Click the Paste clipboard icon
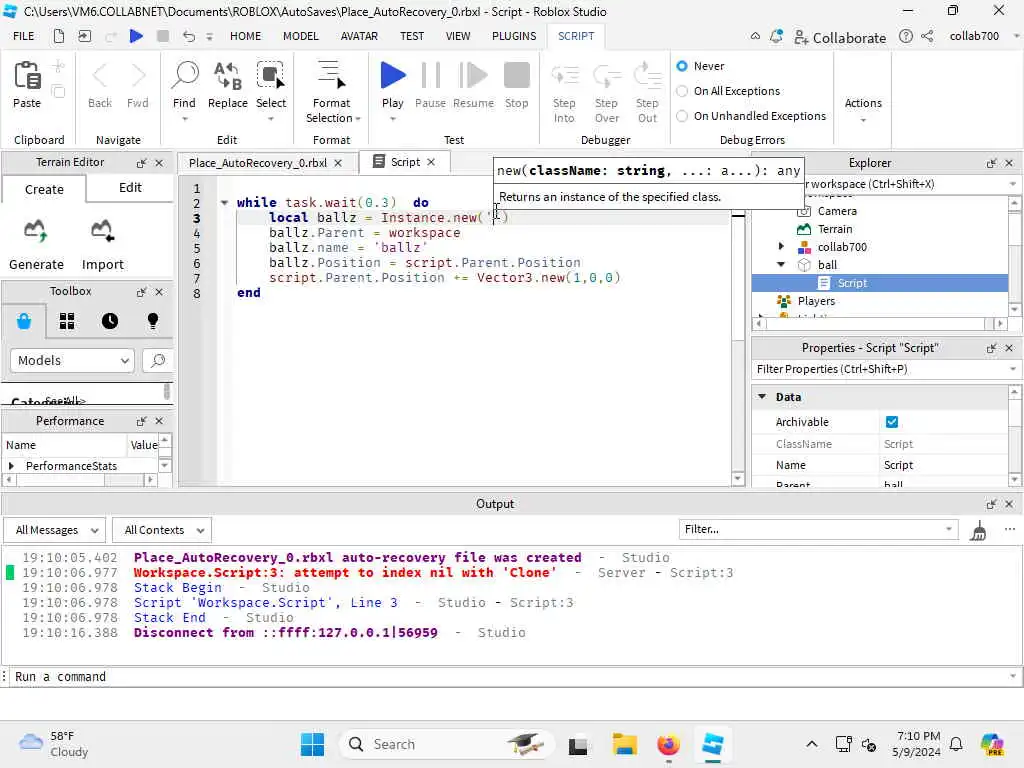The width and height of the screenshot is (1024, 768). pyautogui.click(x=27, y=76)
